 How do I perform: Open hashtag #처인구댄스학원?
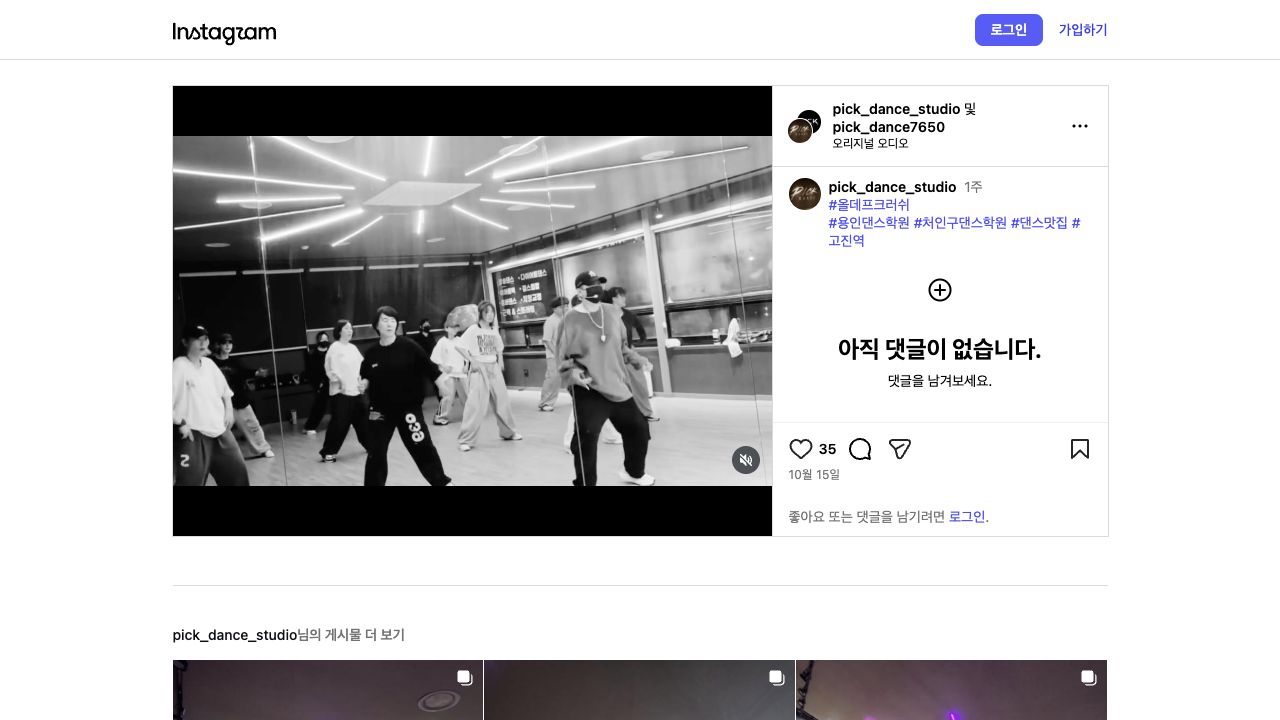pyautogui.click(x=960, y=223)
